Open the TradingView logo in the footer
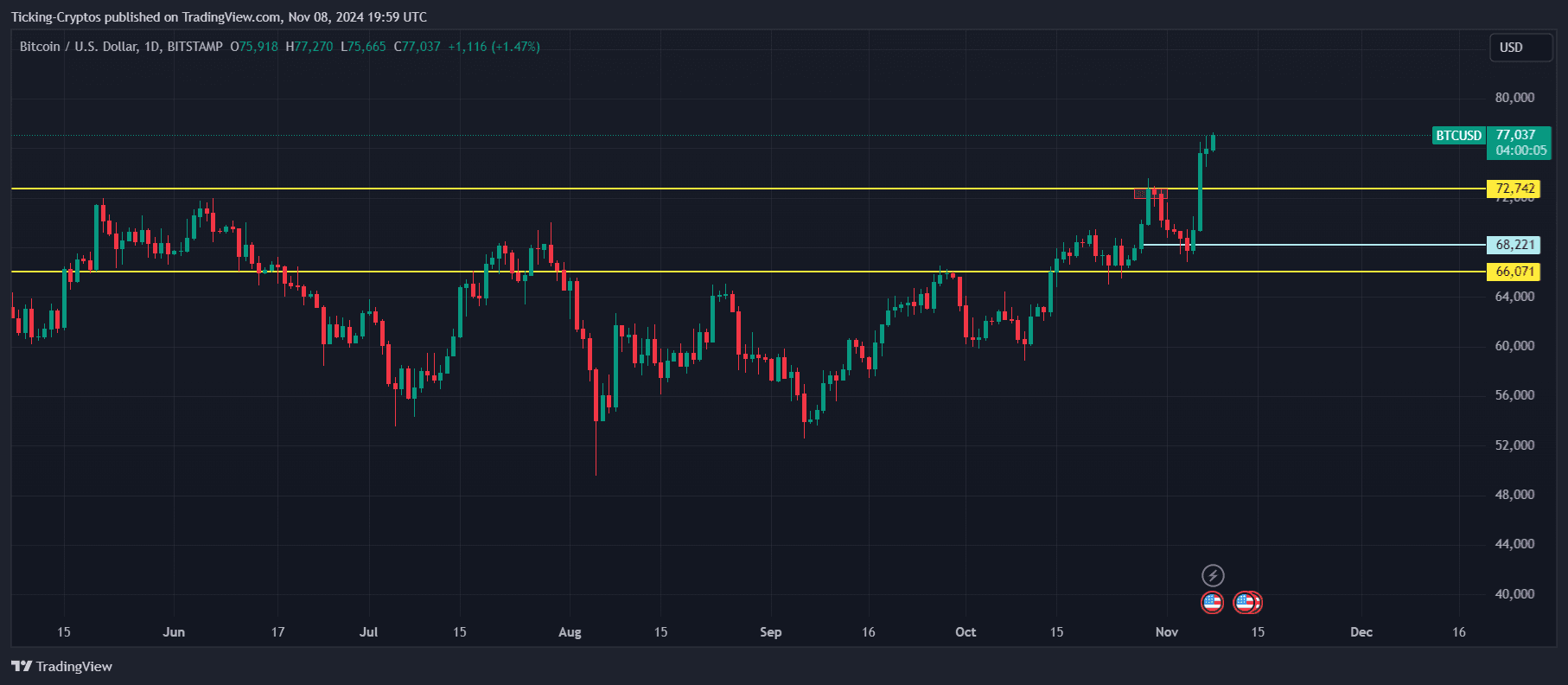This screenshot has height=685, width=1568. [x=61, y=666]
